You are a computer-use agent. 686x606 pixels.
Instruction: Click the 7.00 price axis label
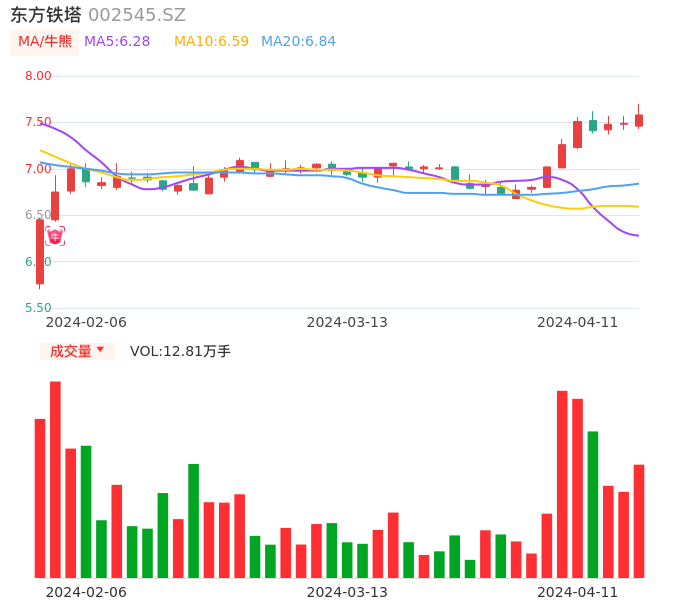click(38, 169)
